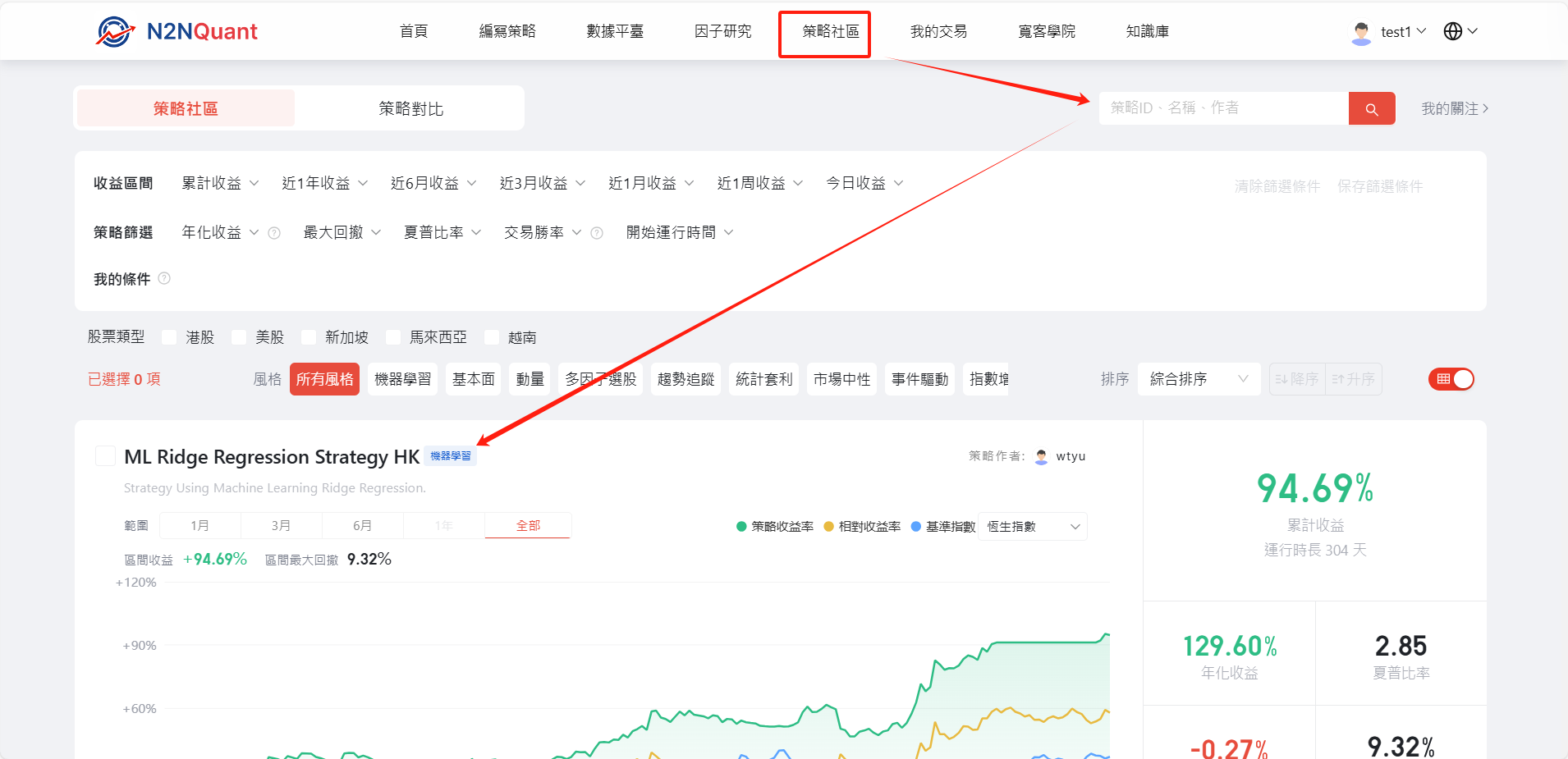Click 我的關注 link

(x=1455, y=108)
